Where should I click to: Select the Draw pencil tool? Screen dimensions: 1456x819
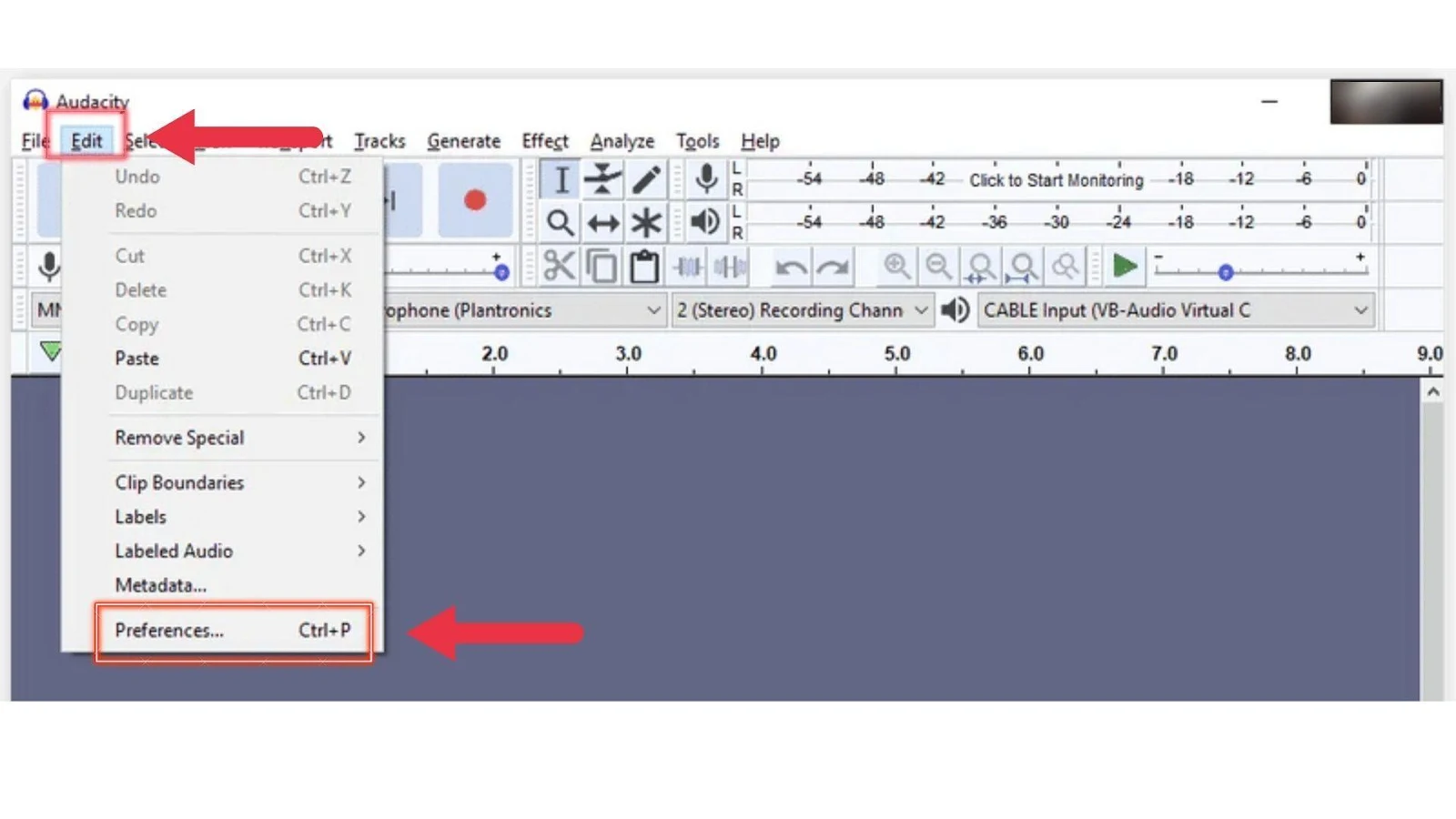click(646, 179)
